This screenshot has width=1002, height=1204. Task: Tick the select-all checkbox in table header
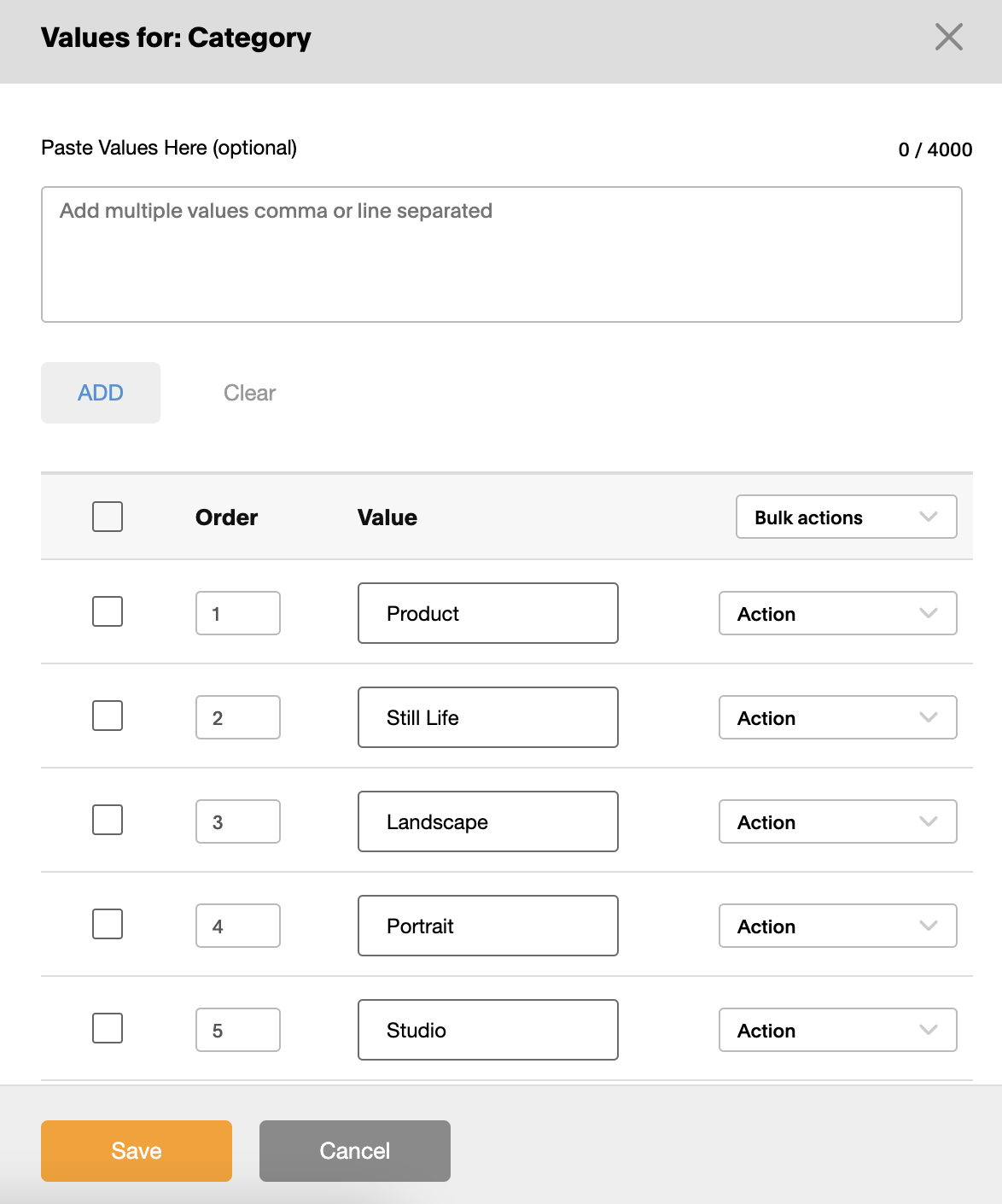[108, 517]
